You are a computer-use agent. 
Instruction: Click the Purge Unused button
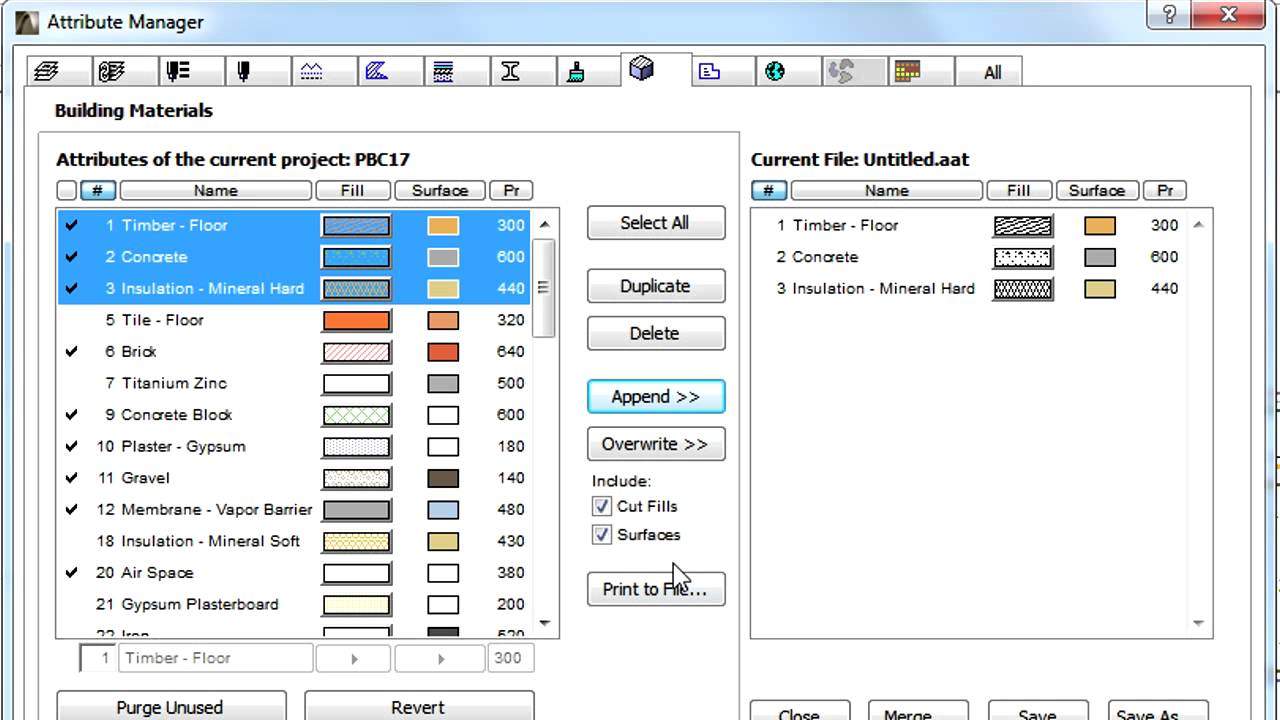(x=171, y=706)
